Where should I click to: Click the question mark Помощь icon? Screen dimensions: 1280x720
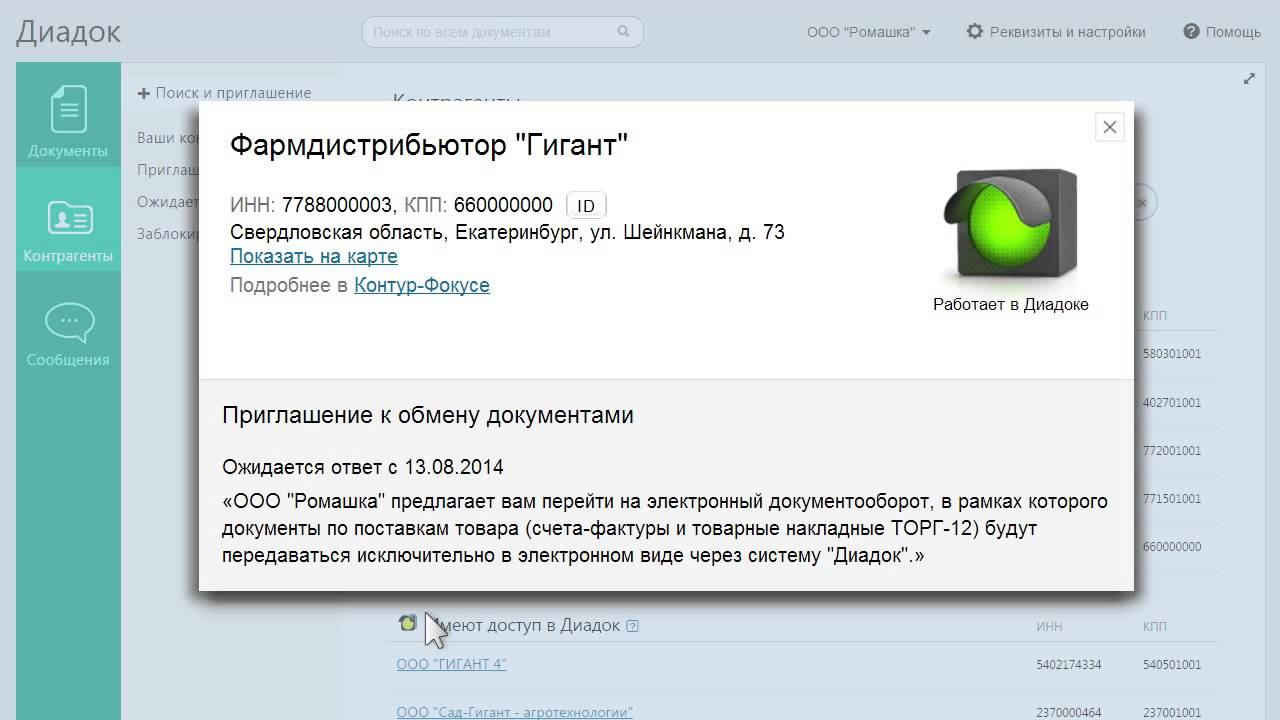1191,32
